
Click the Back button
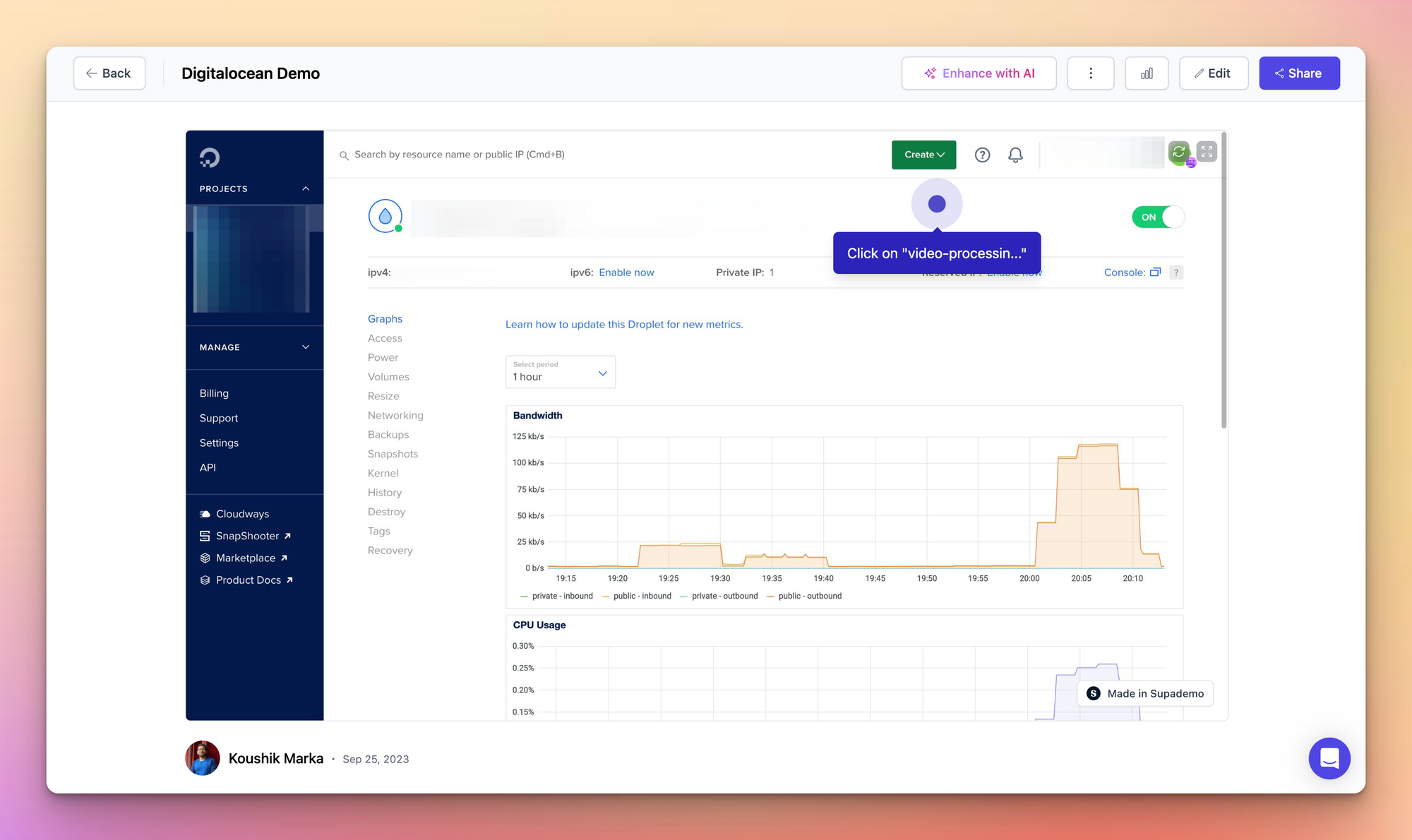tap(109, 73)
